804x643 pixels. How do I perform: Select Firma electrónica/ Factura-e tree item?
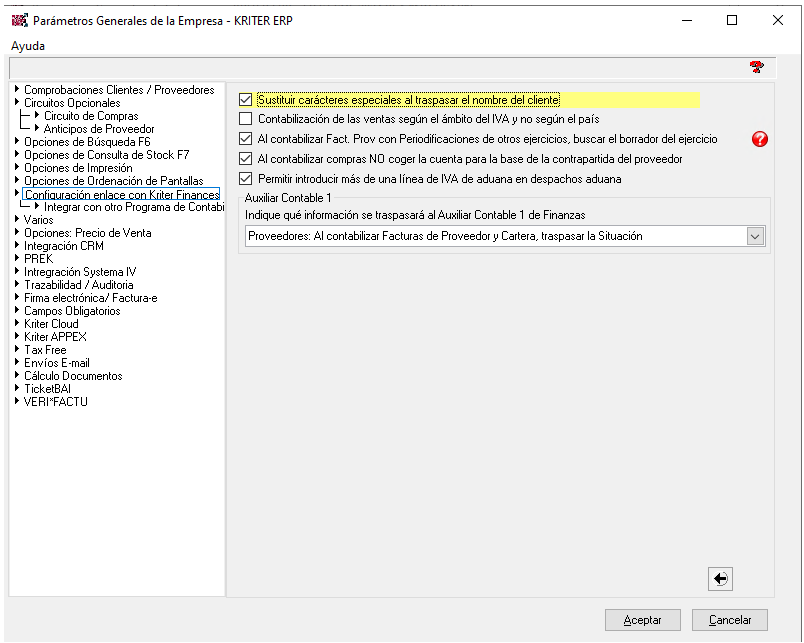90,298
